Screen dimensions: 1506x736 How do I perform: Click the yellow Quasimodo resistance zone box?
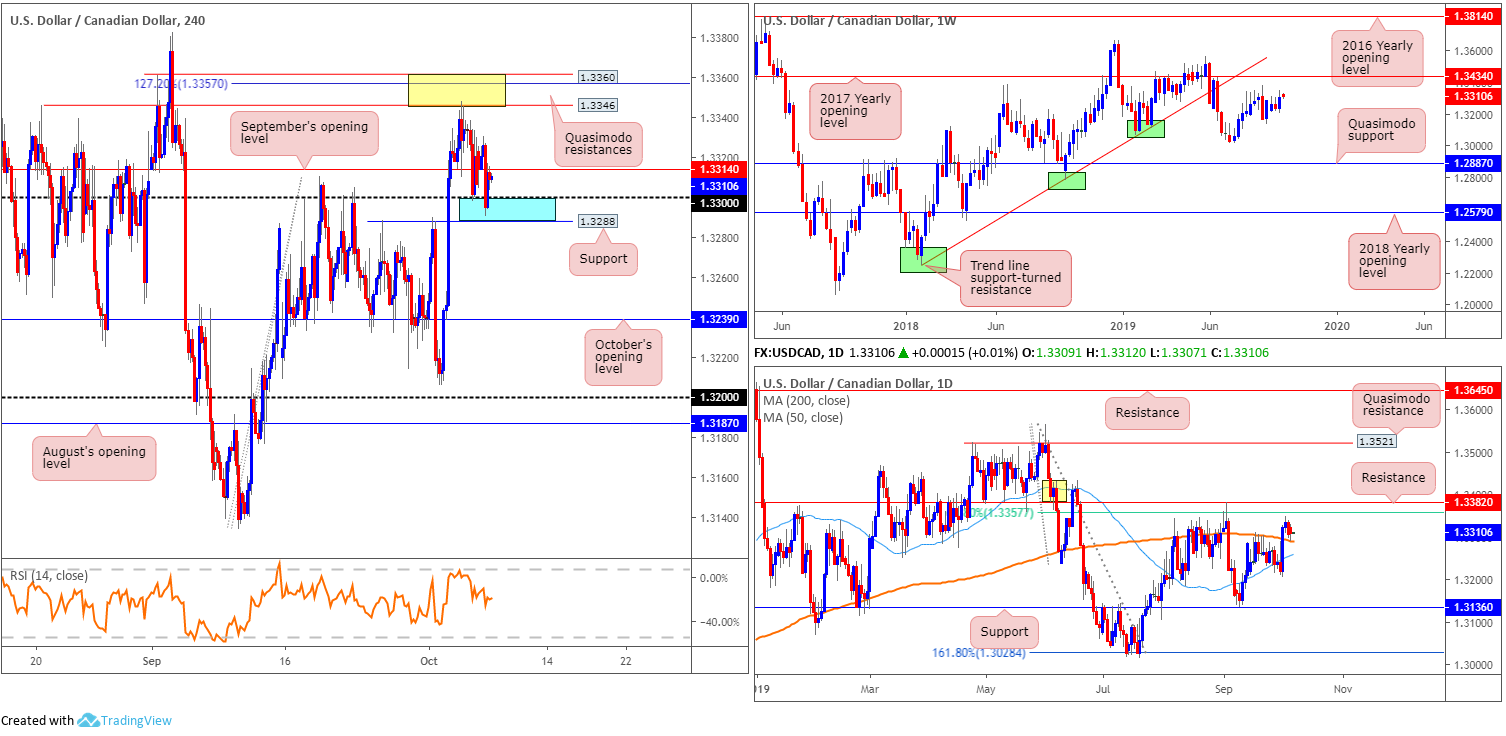tap(456, 90)
